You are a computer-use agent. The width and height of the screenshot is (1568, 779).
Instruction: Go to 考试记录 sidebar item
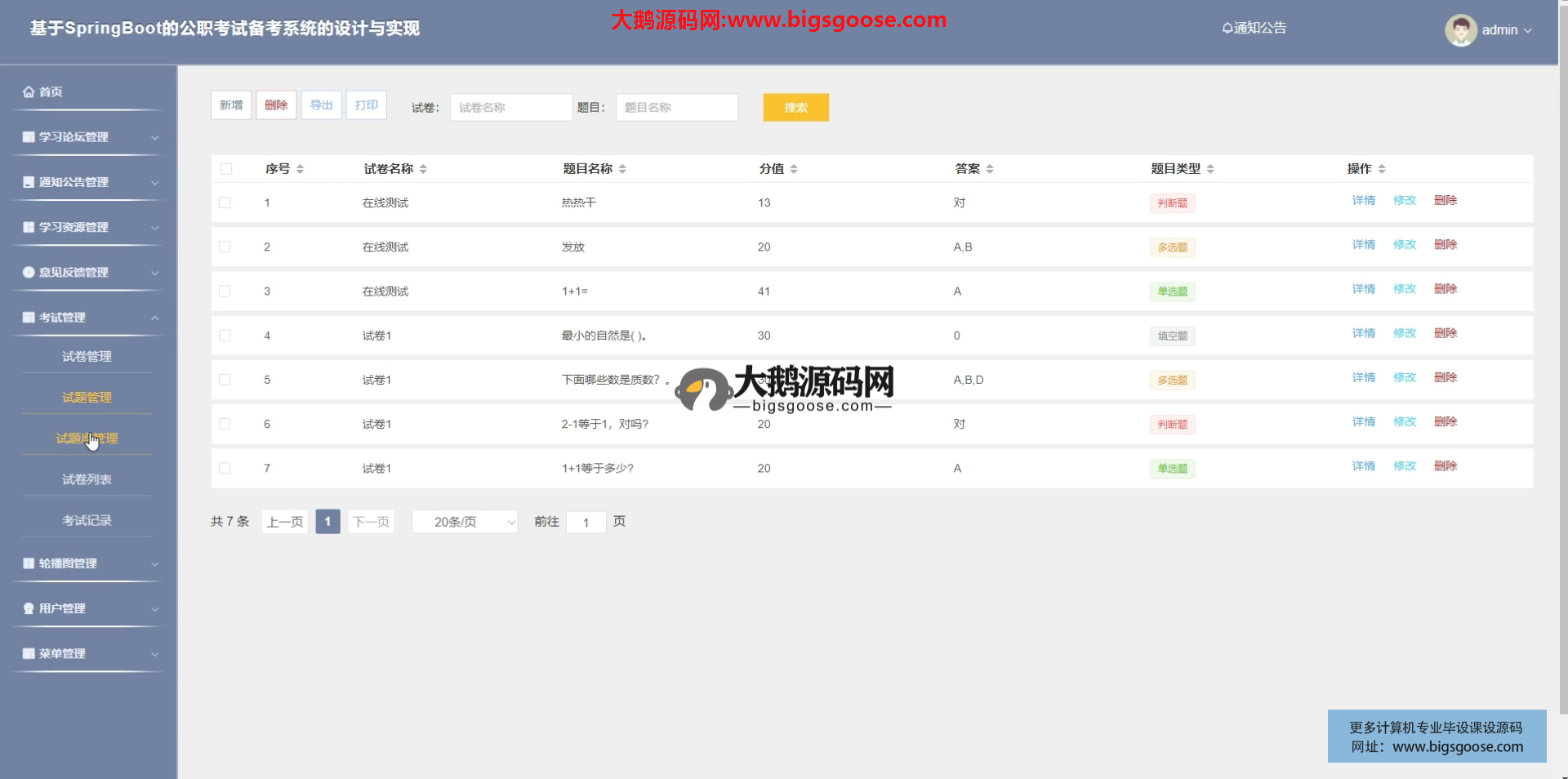87,521
